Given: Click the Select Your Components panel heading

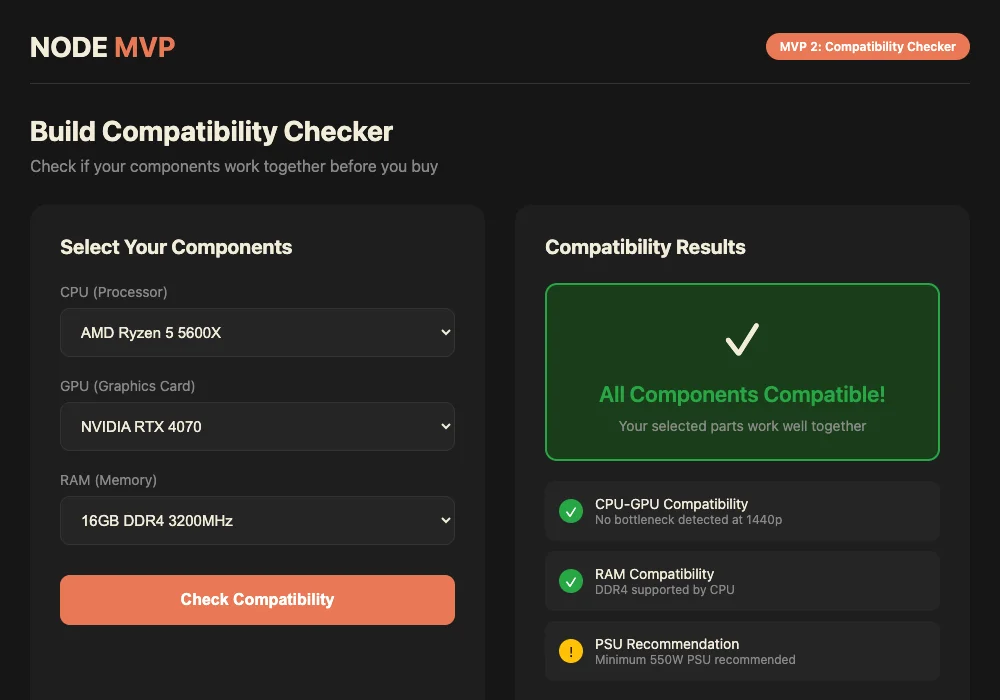Looking at the screenshot, I should [176, 247].
